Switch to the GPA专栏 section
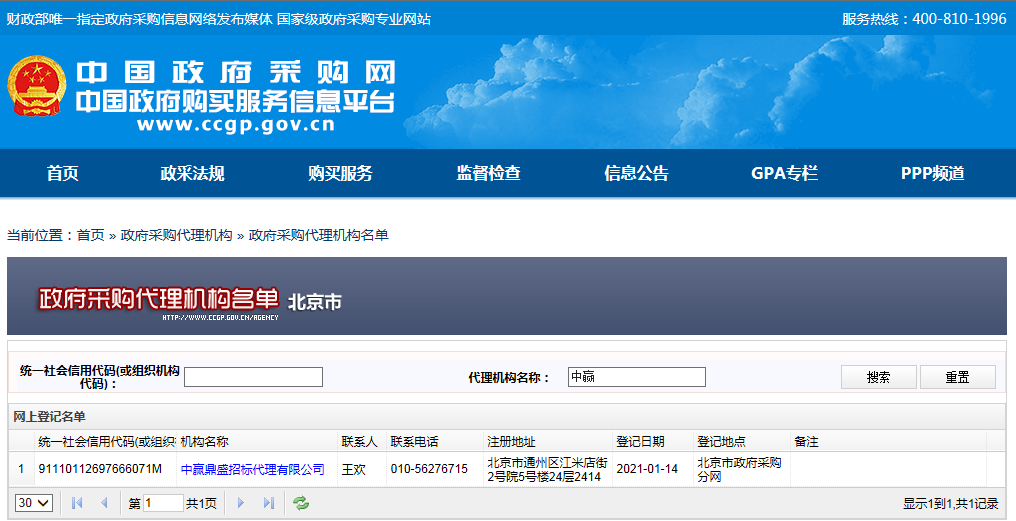 coord(784,174)
